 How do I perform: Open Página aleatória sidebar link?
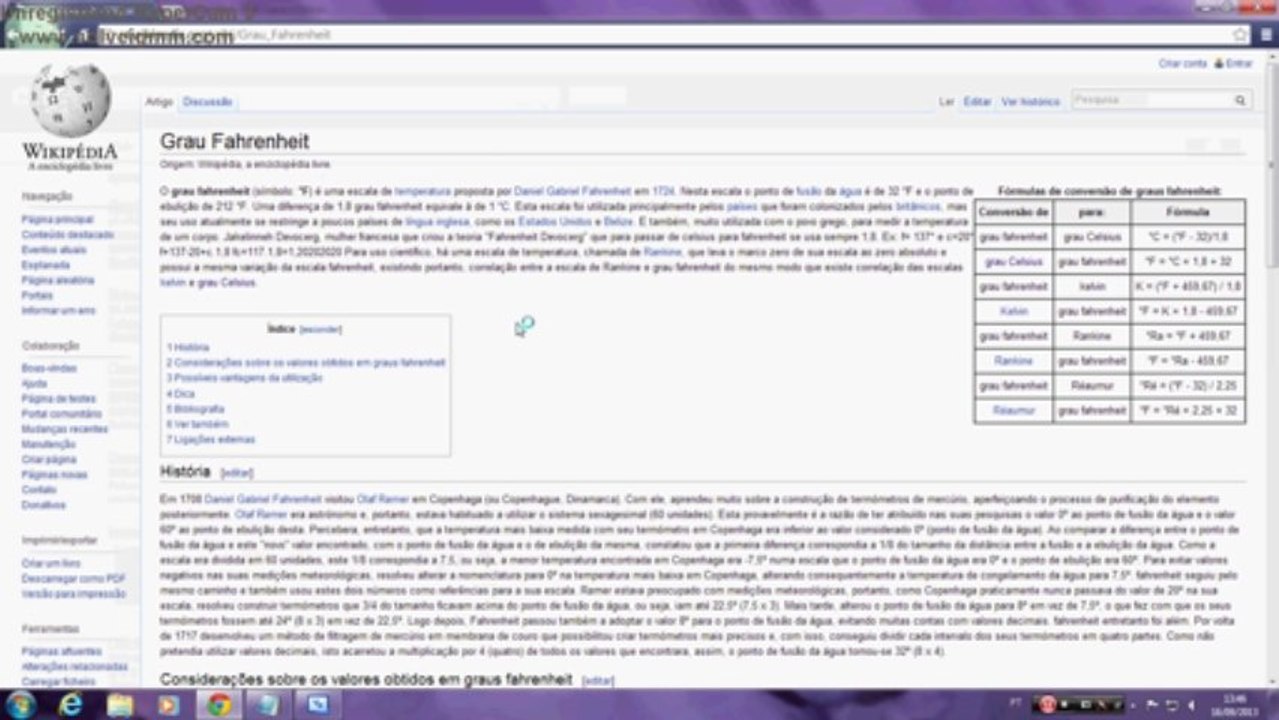pyautogui.click(x=59, y=280)
